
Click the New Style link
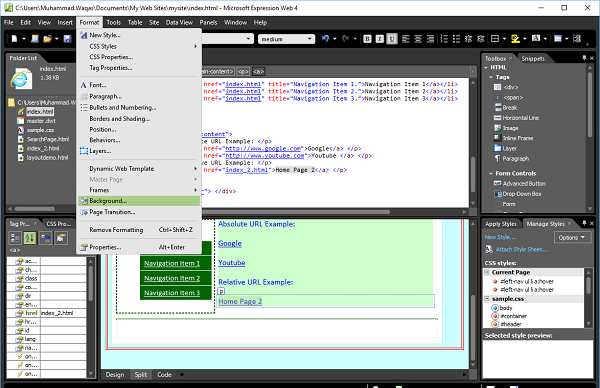[x=500, y=237]
